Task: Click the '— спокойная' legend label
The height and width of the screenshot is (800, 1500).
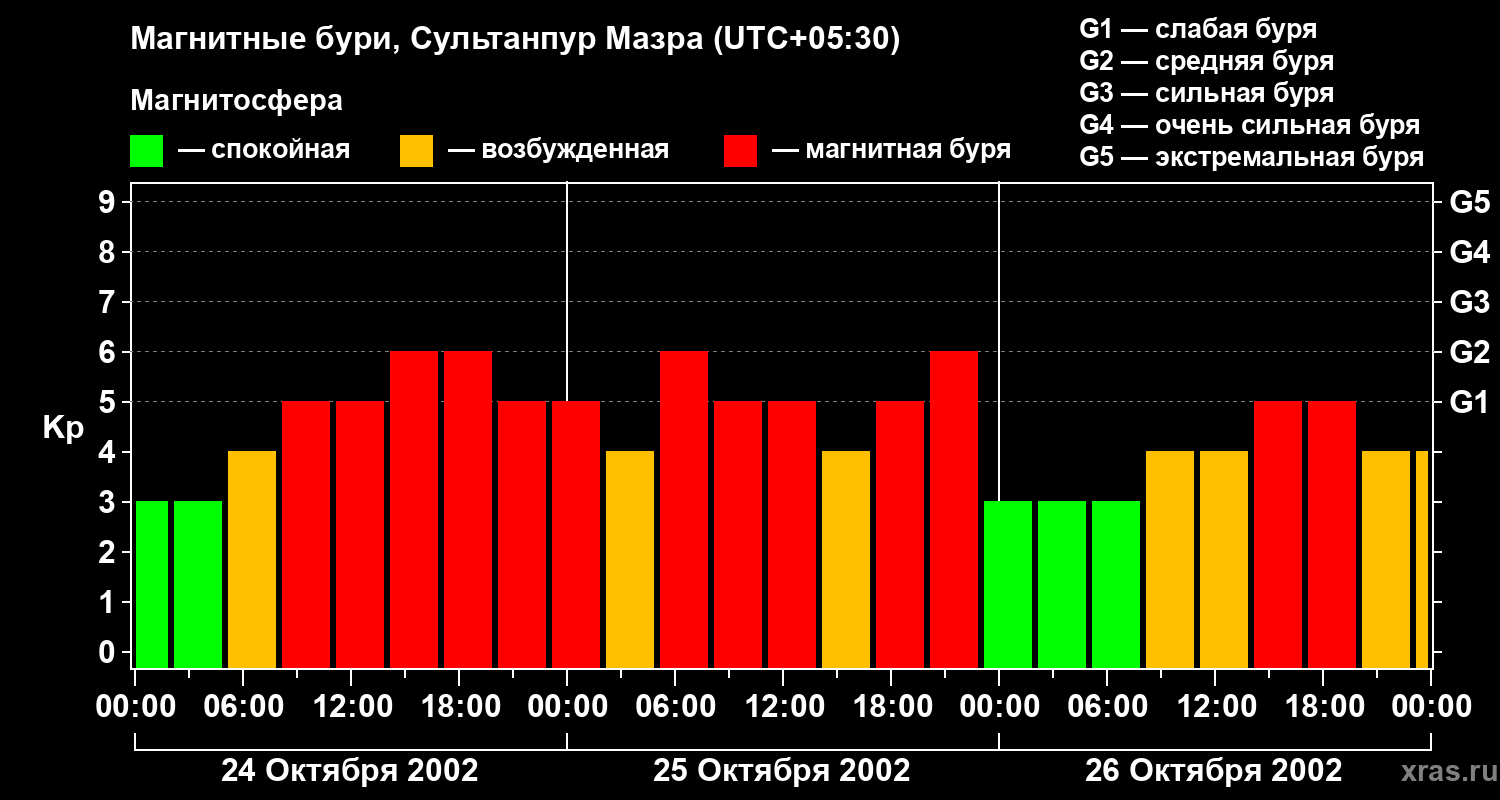Action: tap(264, 150)
